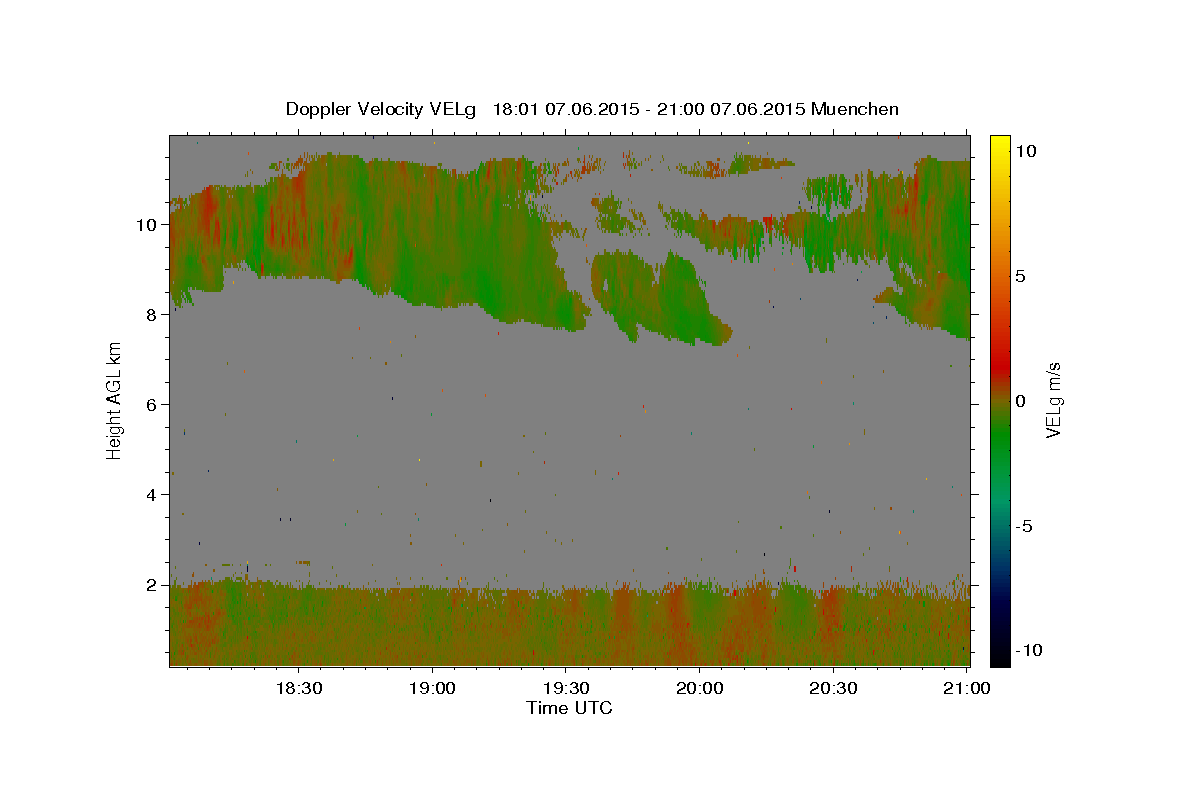Click the height axis value 8
Image resolution: width=1200 pixels, height=800 pixels.
(x=152, y=315)
